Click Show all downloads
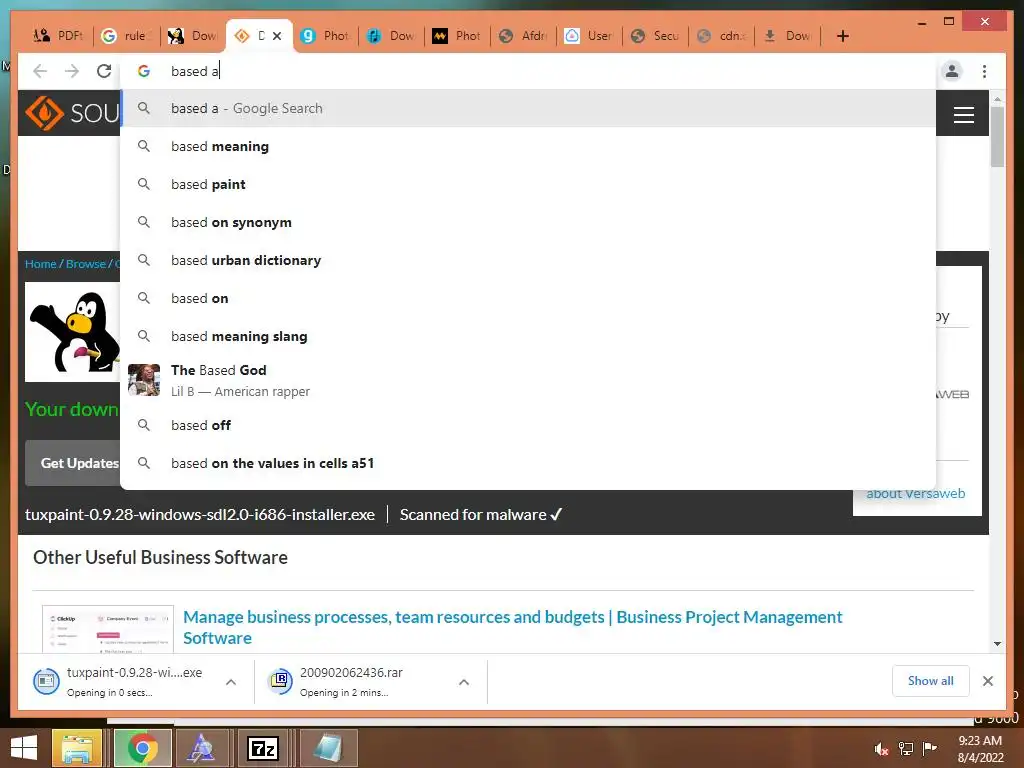The width and height of the screenshot is (1024, 768). tap(931, 681)
